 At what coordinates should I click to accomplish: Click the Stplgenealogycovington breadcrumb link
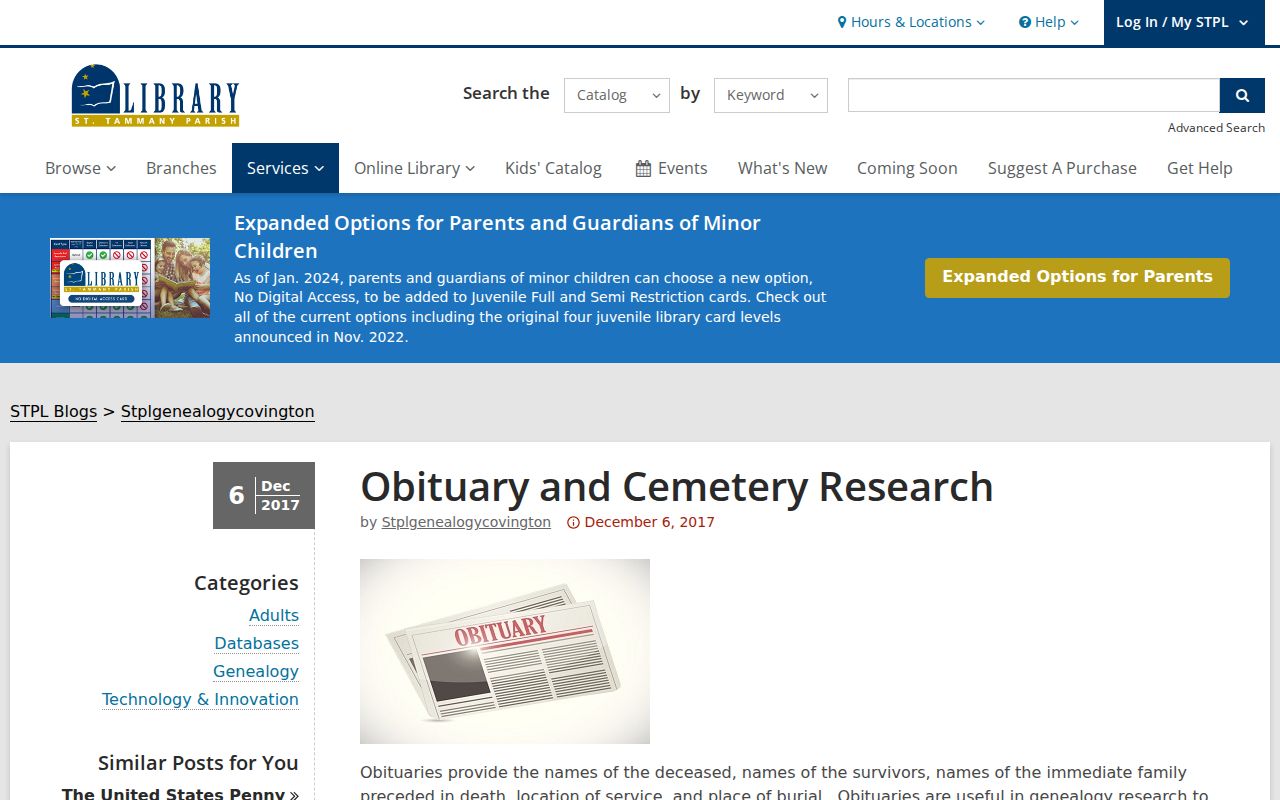point(218,411)
